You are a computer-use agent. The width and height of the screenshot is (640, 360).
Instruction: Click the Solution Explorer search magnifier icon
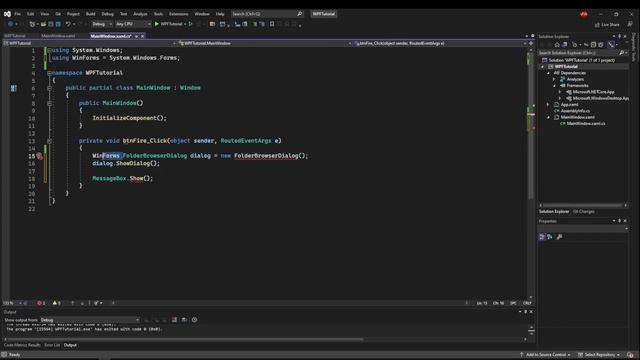tap(621, 53)
